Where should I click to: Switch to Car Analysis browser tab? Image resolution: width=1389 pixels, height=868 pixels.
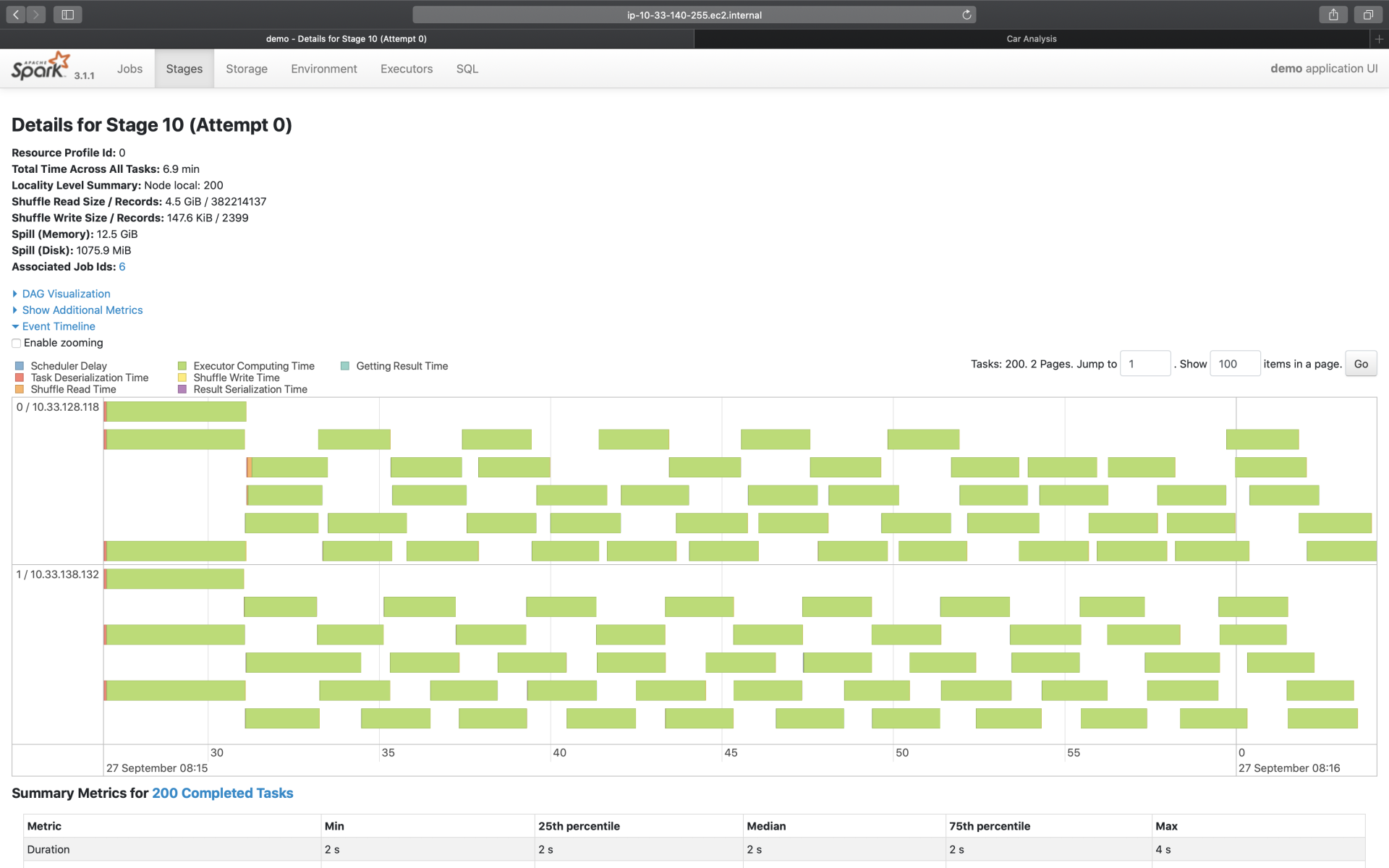coord(1031,39)
